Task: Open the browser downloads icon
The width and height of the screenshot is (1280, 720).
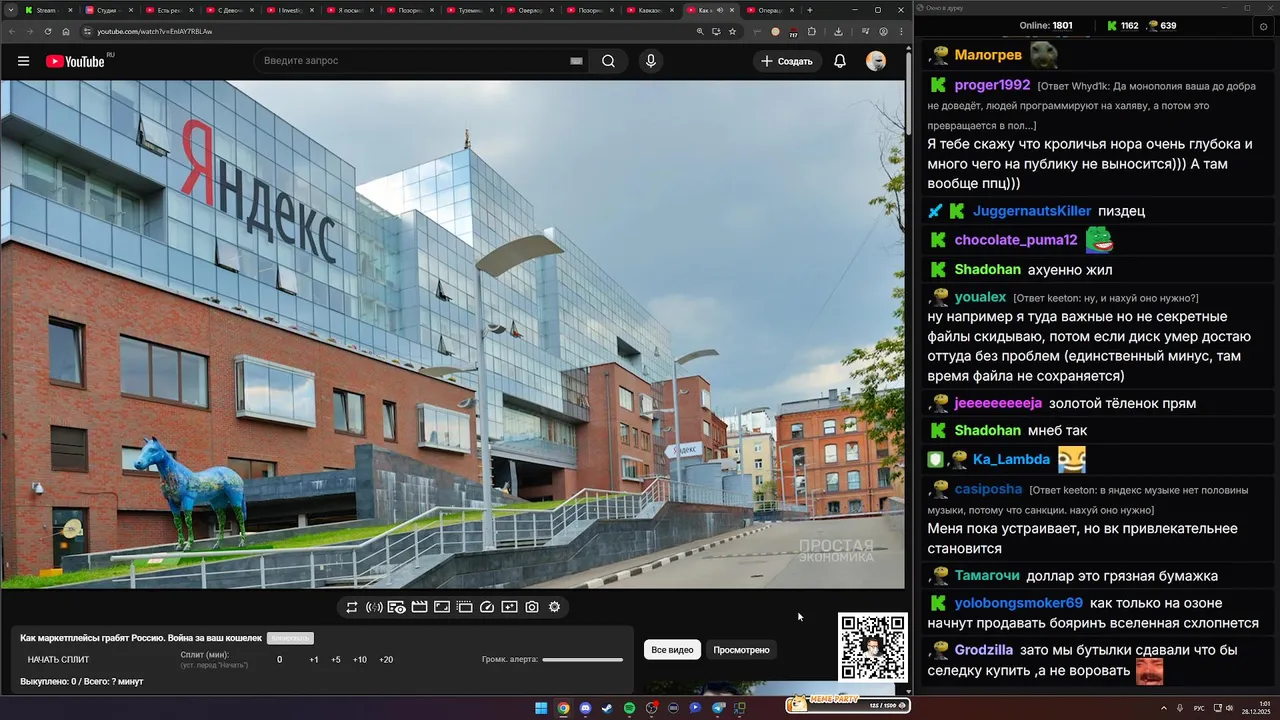Action: pyautogui.click(x=838, y=31)
